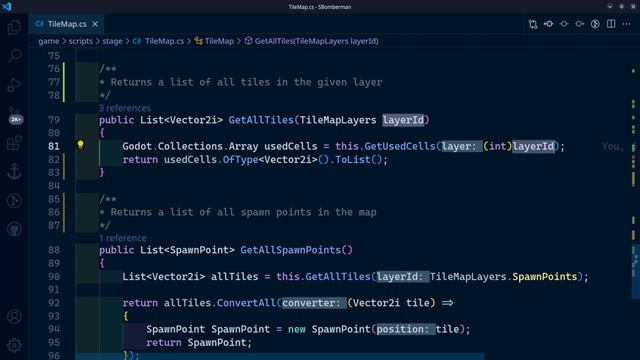Click 'List<Vector2i>' return type on line 79
640x360 pixels.
(x=181, y=120)
